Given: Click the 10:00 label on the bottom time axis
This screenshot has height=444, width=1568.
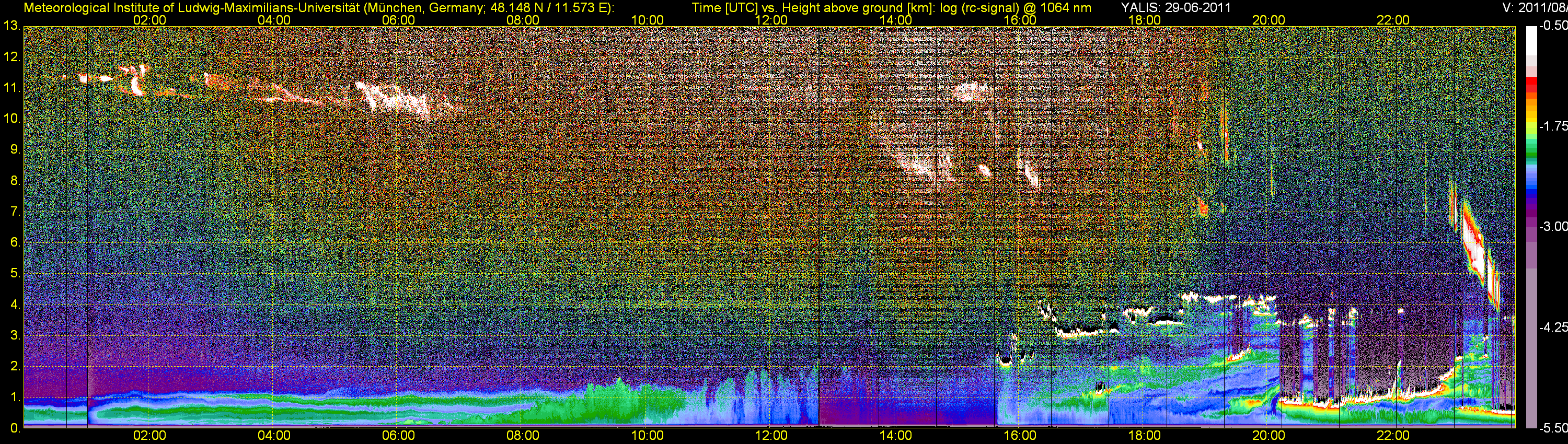Looking at the screenshot, I should tap(647, 436).
